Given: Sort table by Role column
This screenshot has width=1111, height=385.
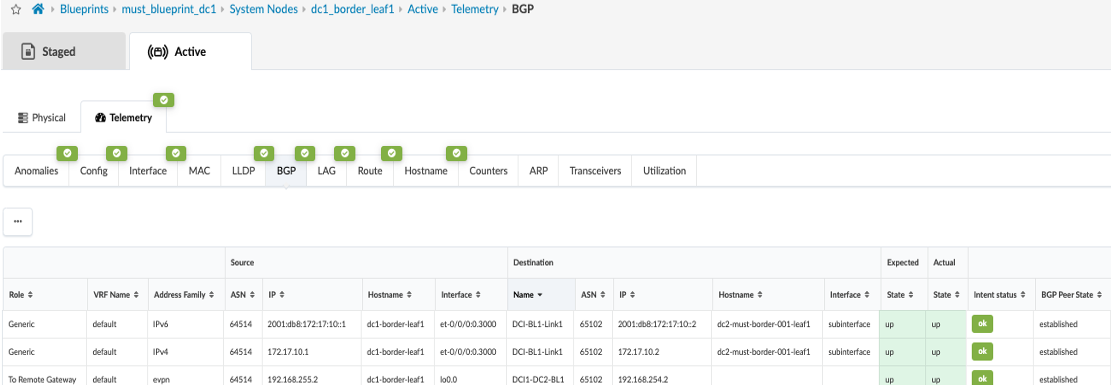Looking at the screenshot, I should (x=21, y=294).
